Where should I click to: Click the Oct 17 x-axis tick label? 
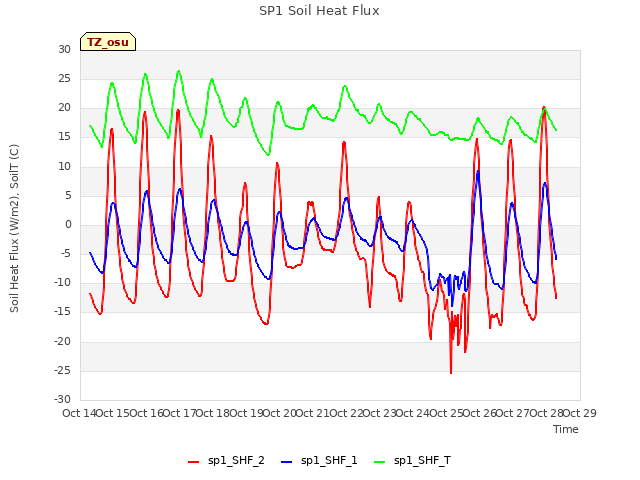pos(180,413)
